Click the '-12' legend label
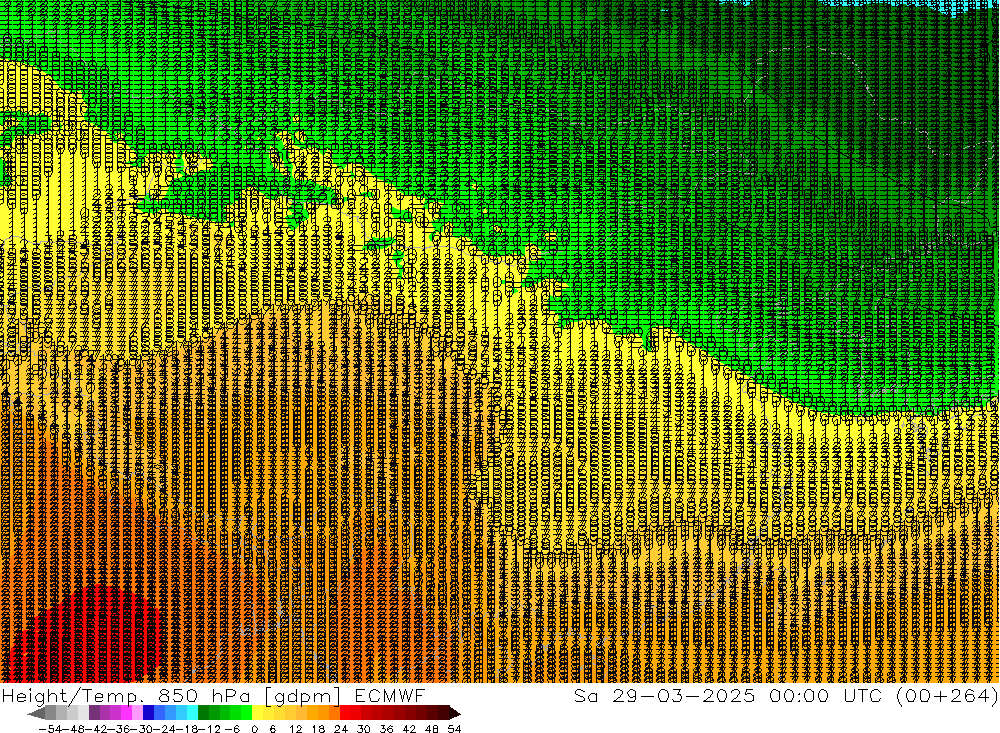 pos(211,729)
